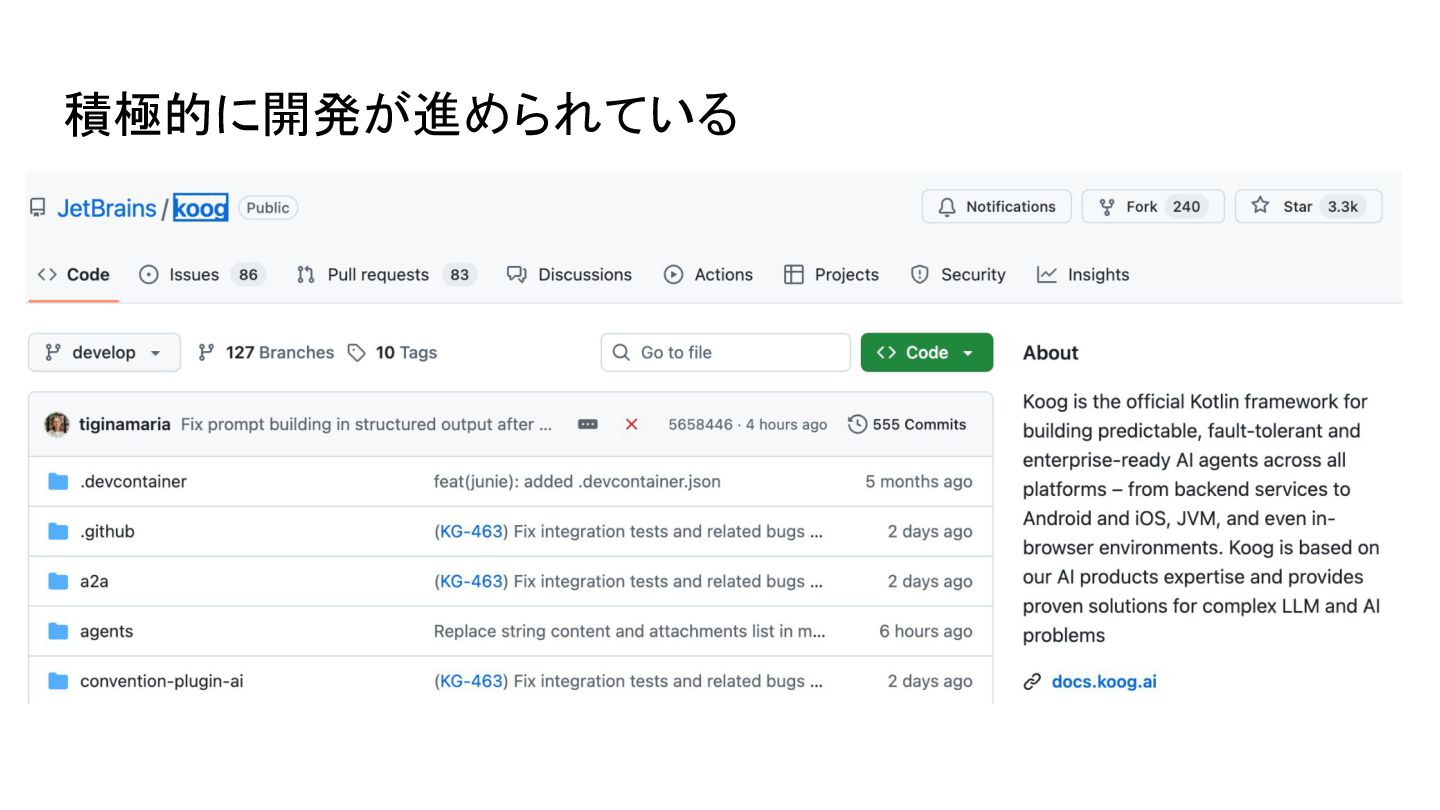Open the a2a folder

[94, 581]
